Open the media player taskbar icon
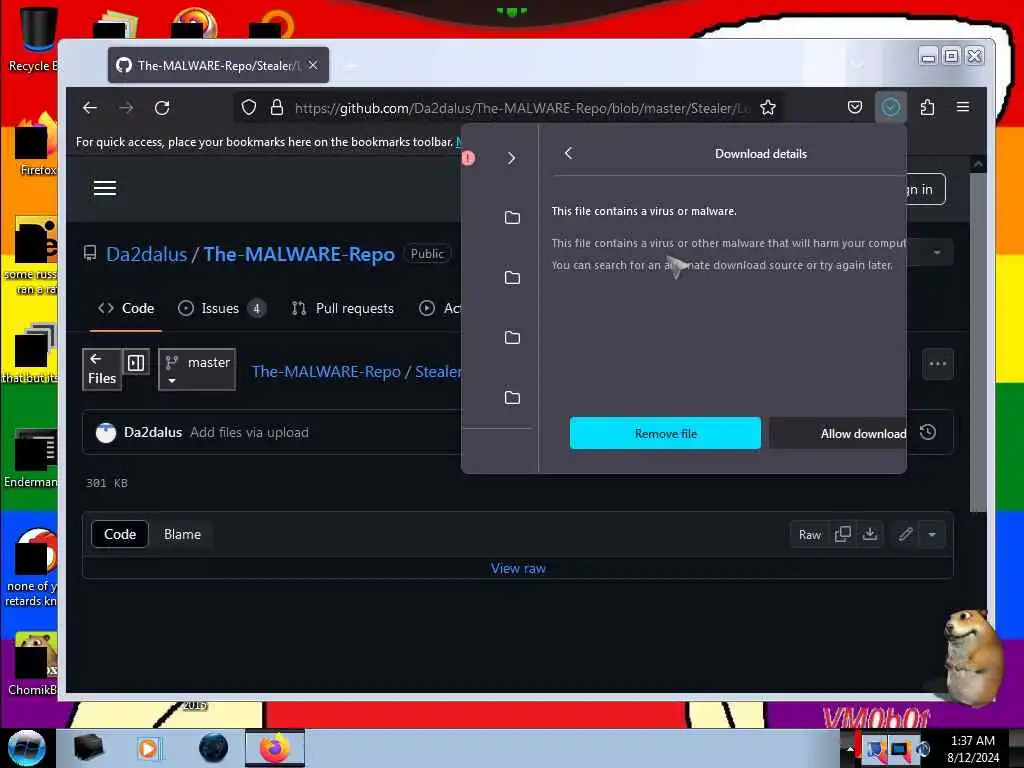The width and height of the screenshot is (1024, 768). [x=148, y=748]
